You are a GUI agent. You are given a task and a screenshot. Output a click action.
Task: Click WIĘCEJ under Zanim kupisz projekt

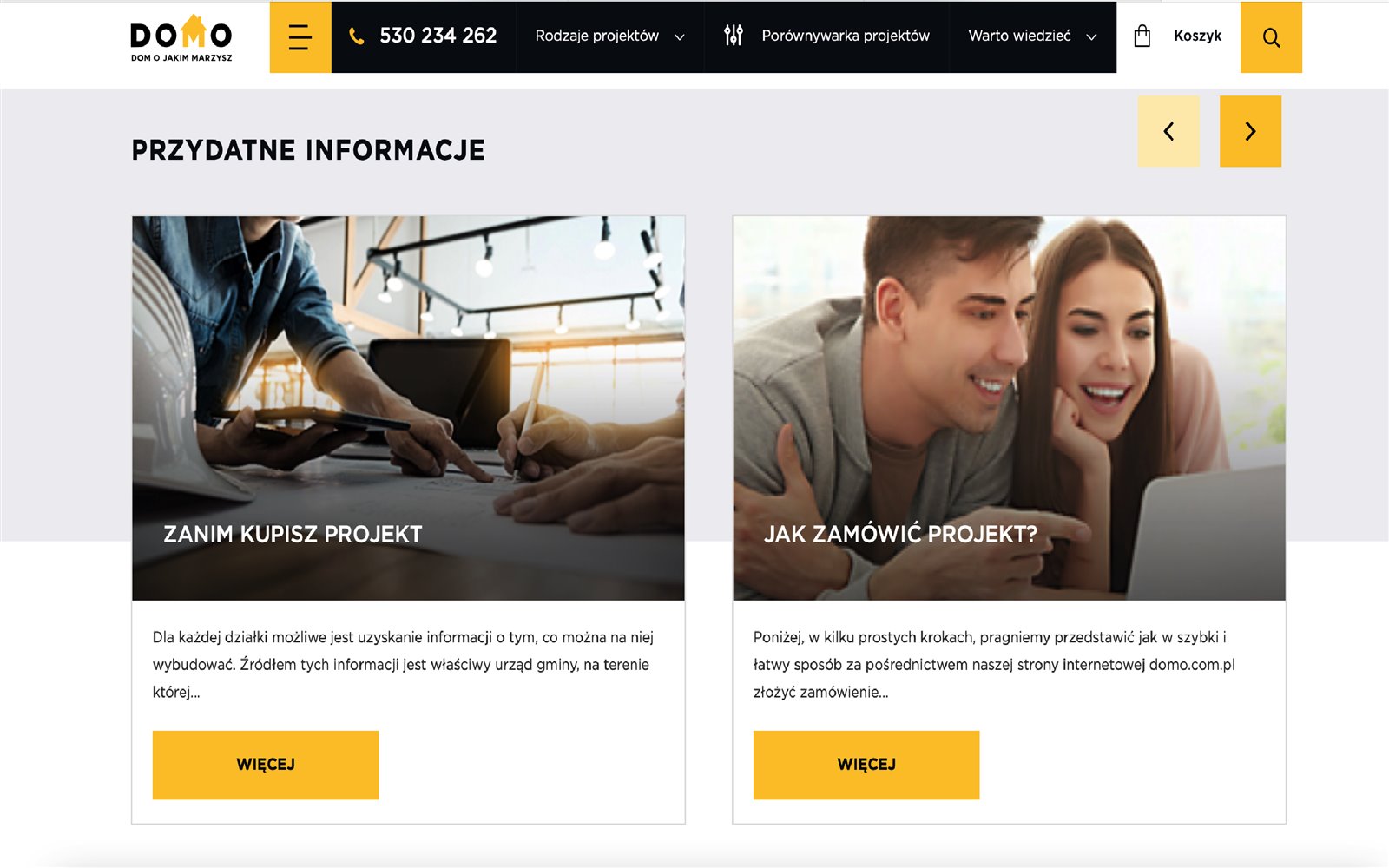266,765
